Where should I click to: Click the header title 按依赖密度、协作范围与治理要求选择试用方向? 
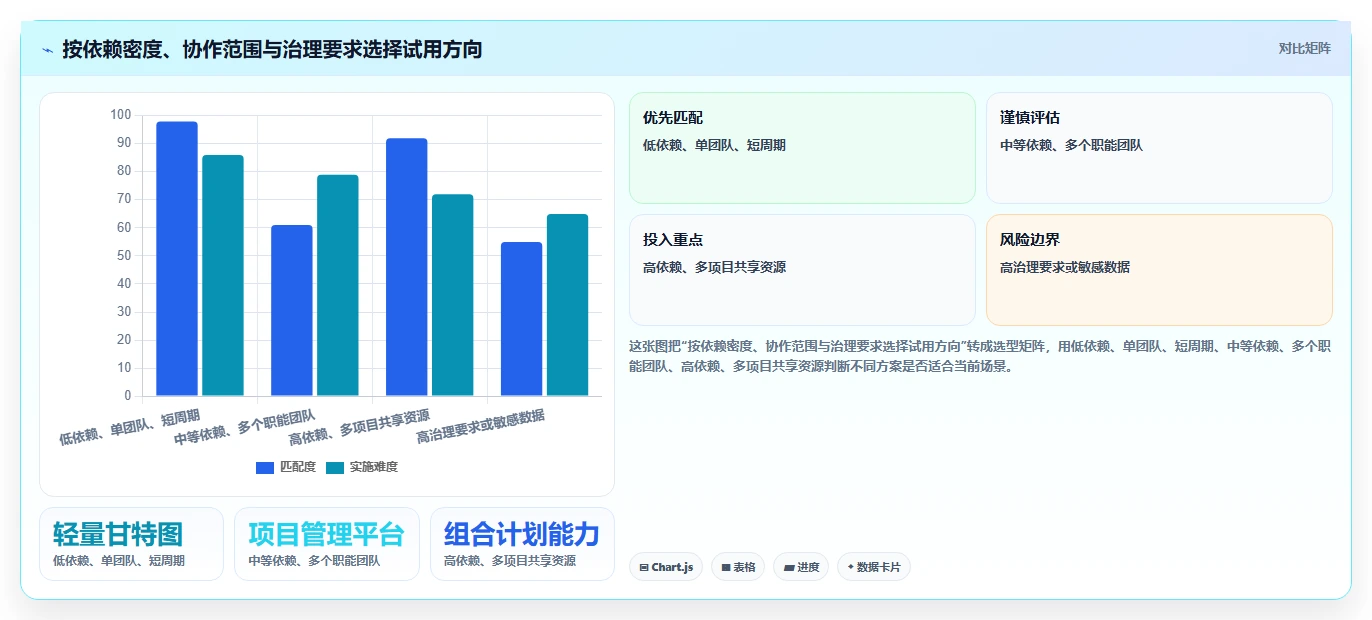click(x=272, y=49)
